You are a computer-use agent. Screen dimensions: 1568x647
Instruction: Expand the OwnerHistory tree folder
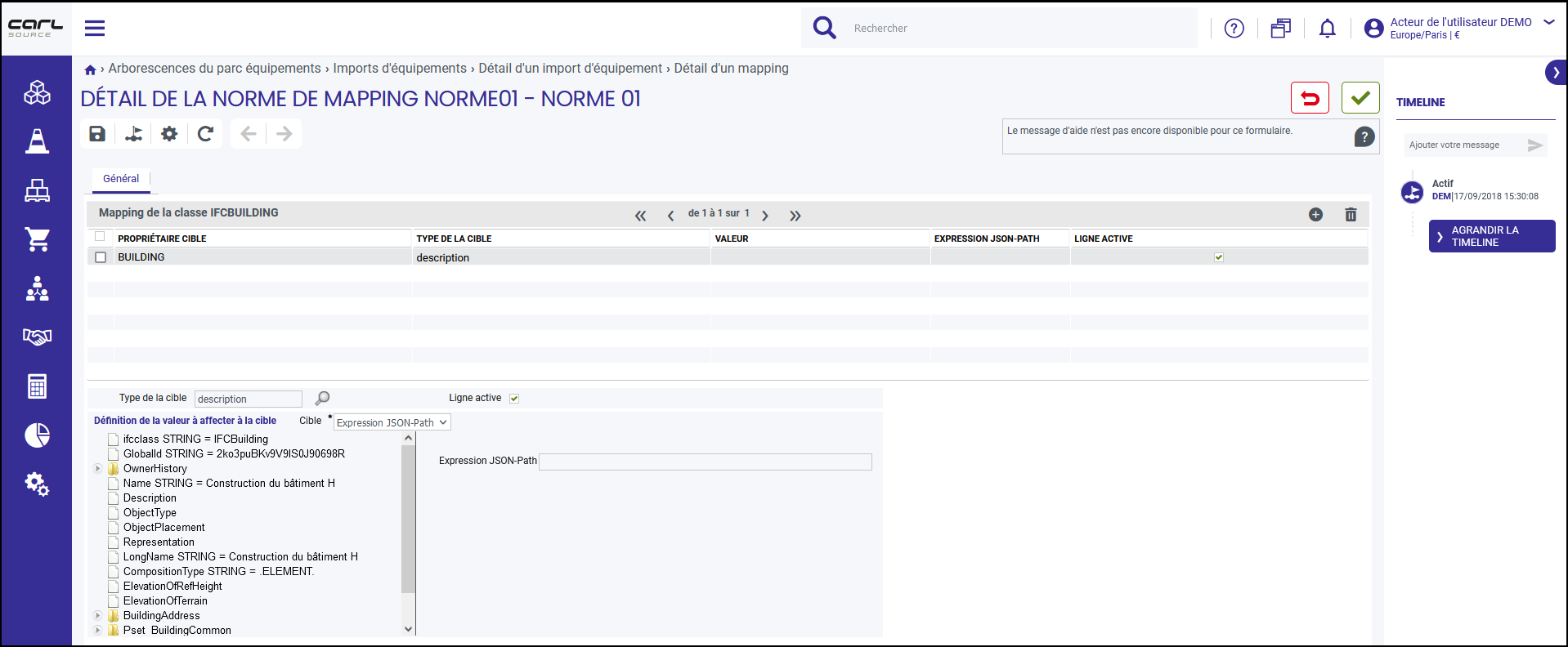pyautogui.click(x=97, y=469)
